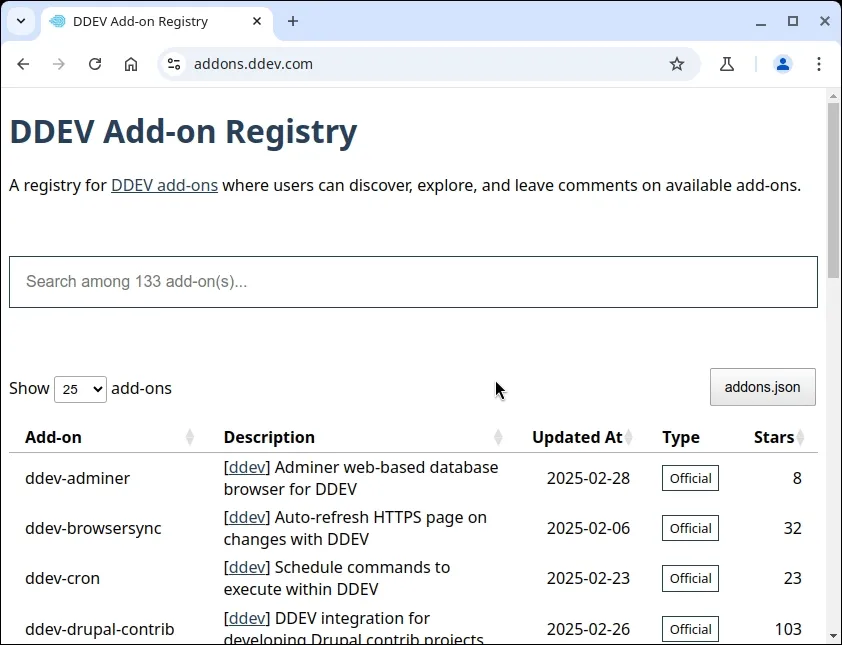The height and width of the screenshot is (645, 842).
Task: Click the DDEV favicon on the tab
Action: [x=57, y=21]
